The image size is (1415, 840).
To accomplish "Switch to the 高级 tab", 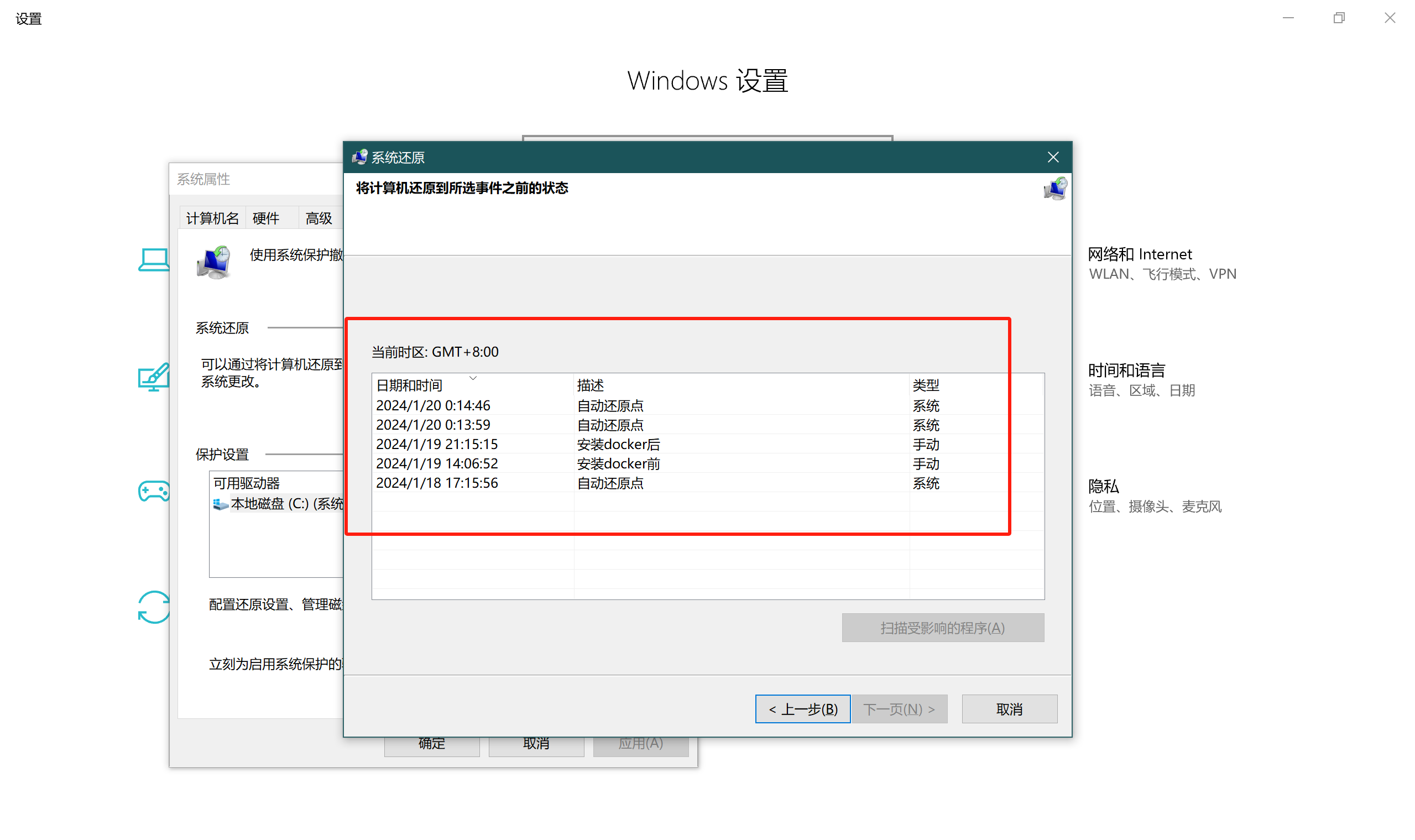I will [x=318, y=218].
